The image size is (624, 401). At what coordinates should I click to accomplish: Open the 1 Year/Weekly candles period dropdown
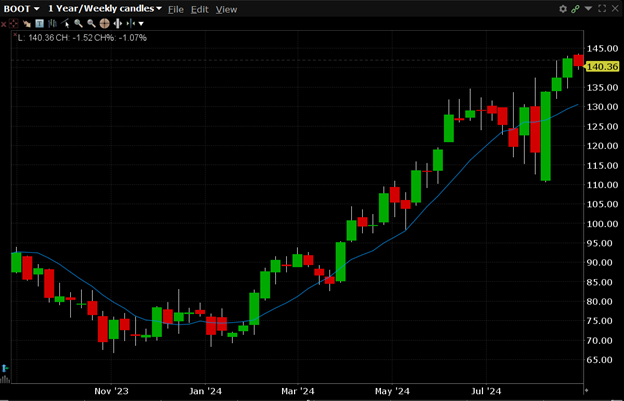coord(105,9)
